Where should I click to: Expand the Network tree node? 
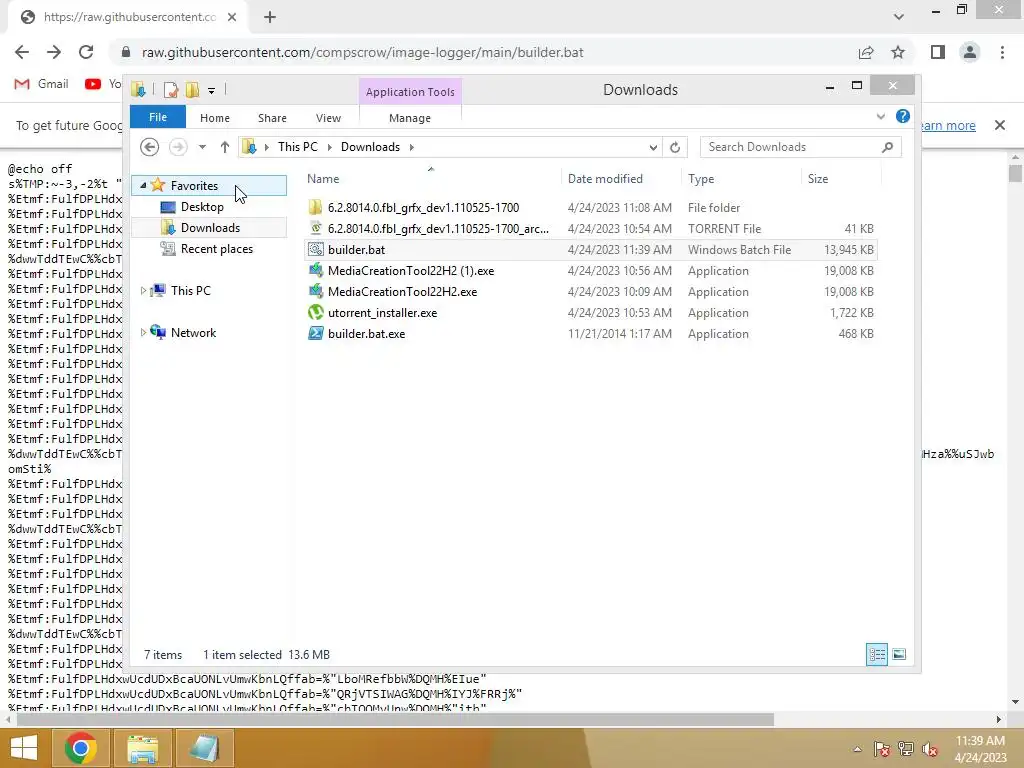tap(143, 332)
